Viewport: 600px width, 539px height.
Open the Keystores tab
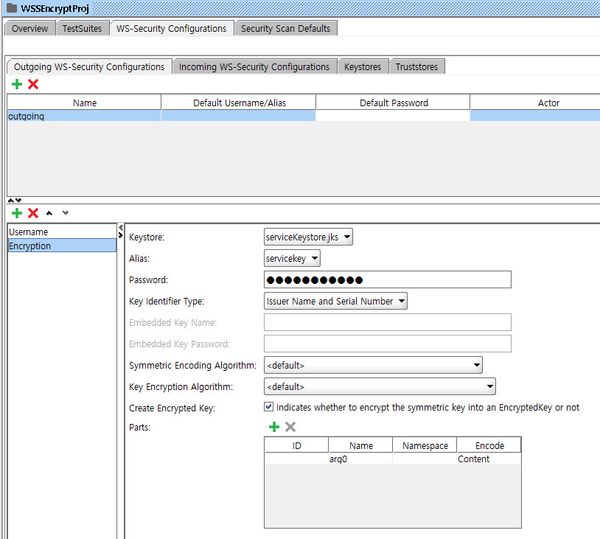coord(361,67)
